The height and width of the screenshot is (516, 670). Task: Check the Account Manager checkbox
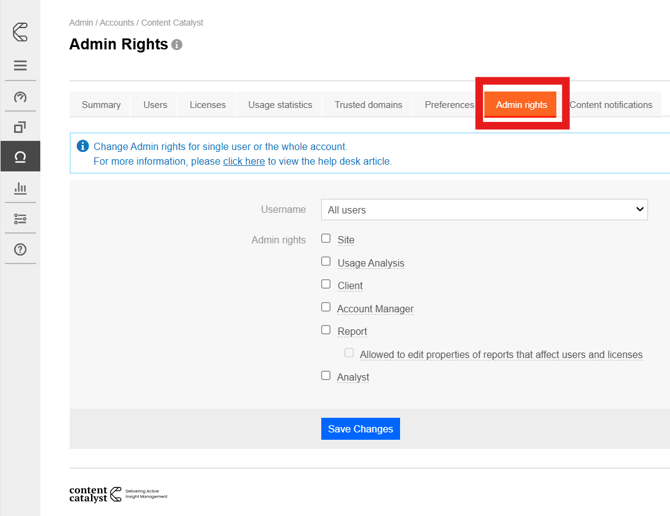point(326,308)
